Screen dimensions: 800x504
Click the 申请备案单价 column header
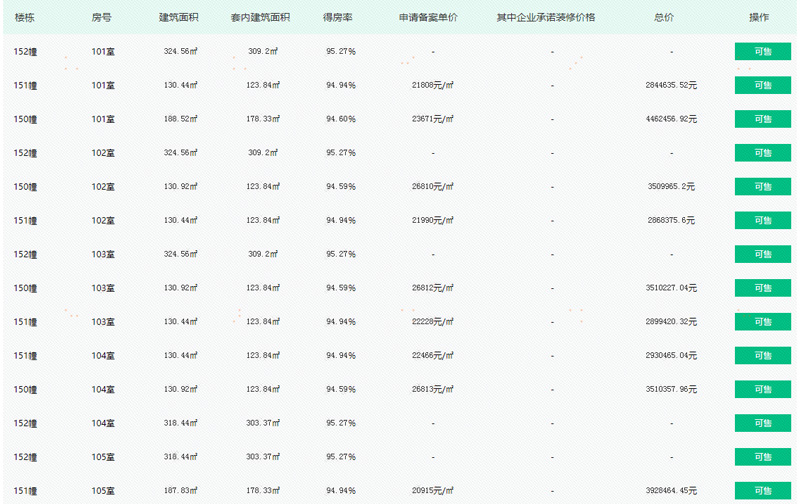coord(428,17)
